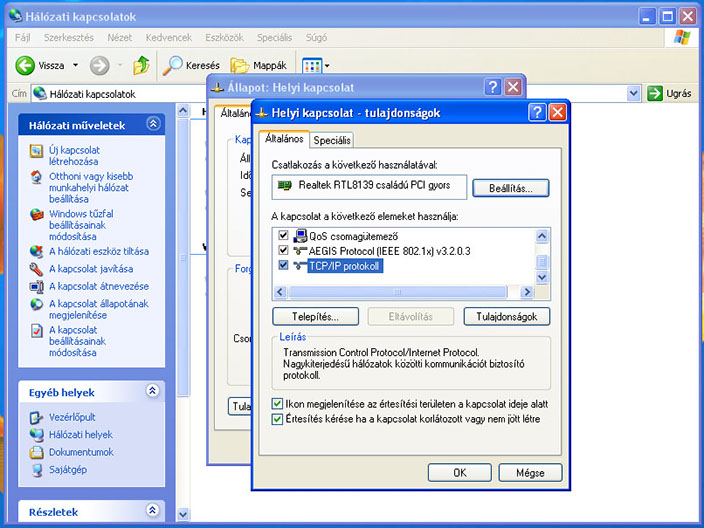Screen dimensions: 704x528
Task: Switch to the Speciális tab in dialog
Action: coord(332,141)
